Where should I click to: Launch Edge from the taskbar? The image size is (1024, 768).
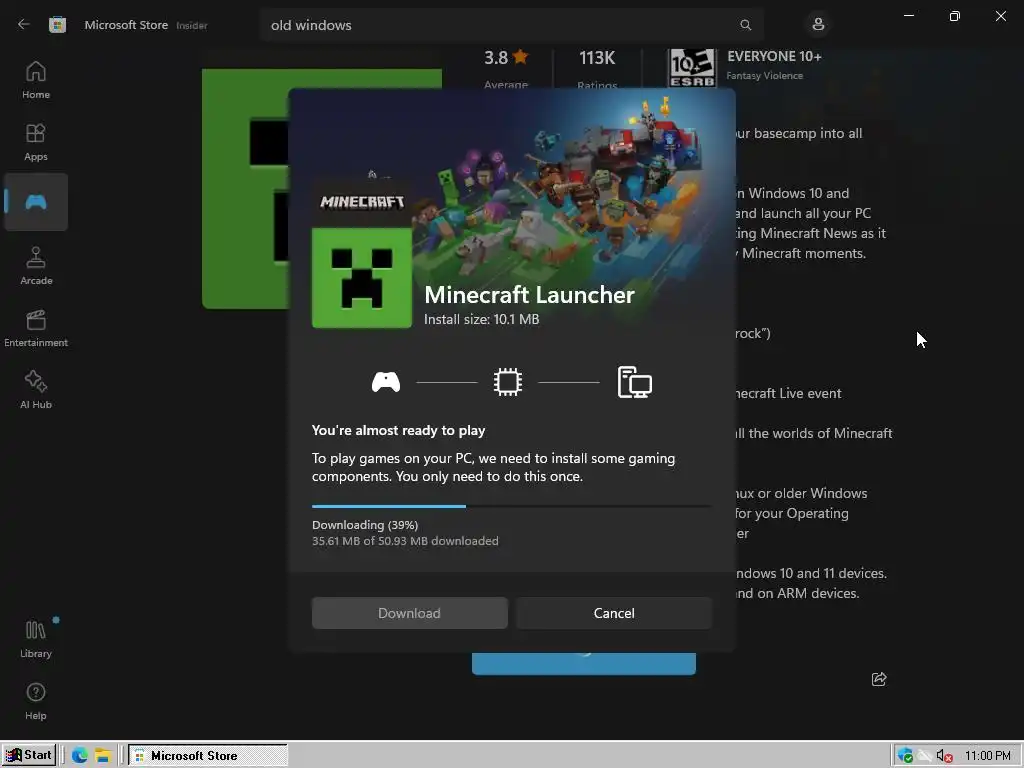click(x=80, y=755)
